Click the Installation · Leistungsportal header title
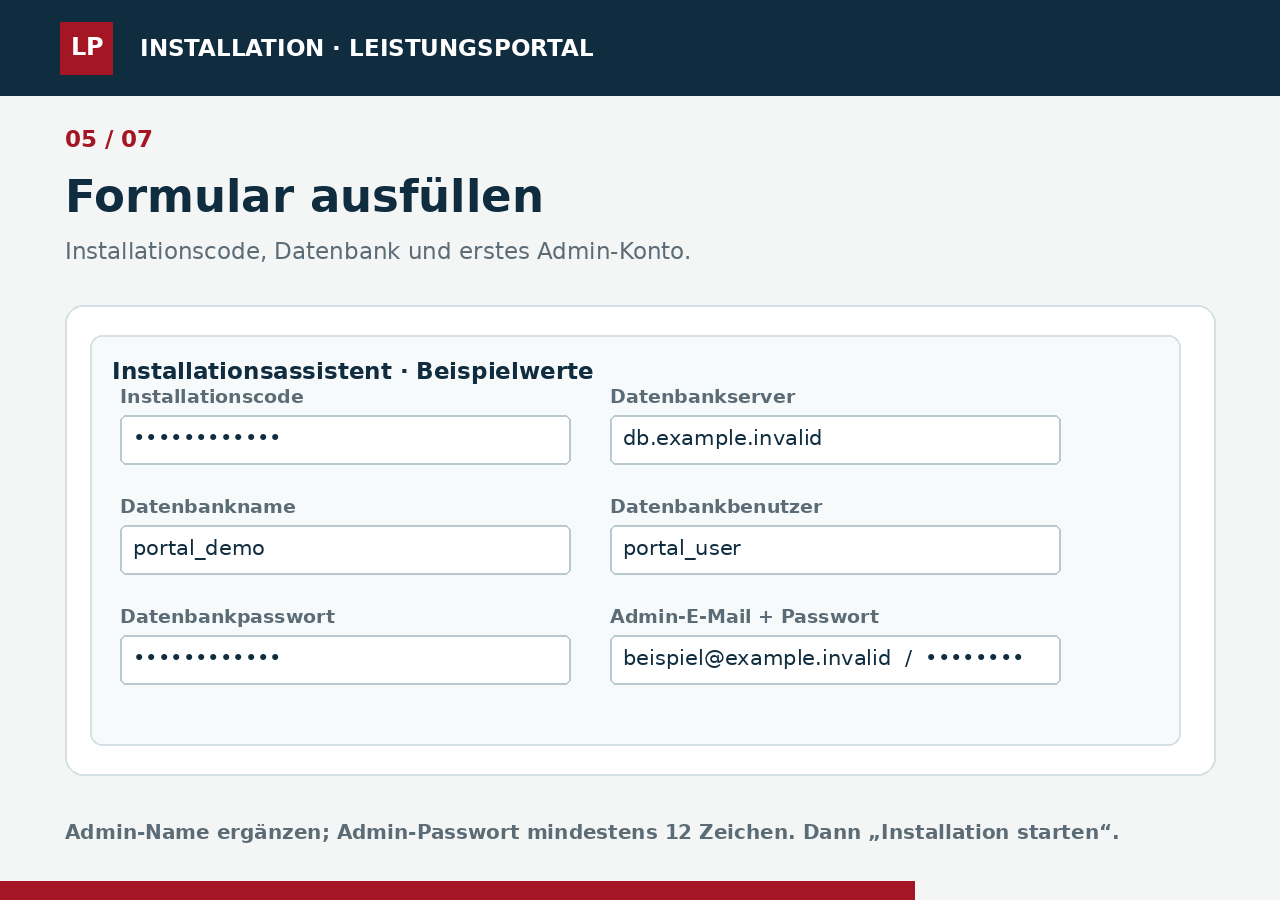The height and width of the screenshot is (900, 1280). tap(366, 48)
